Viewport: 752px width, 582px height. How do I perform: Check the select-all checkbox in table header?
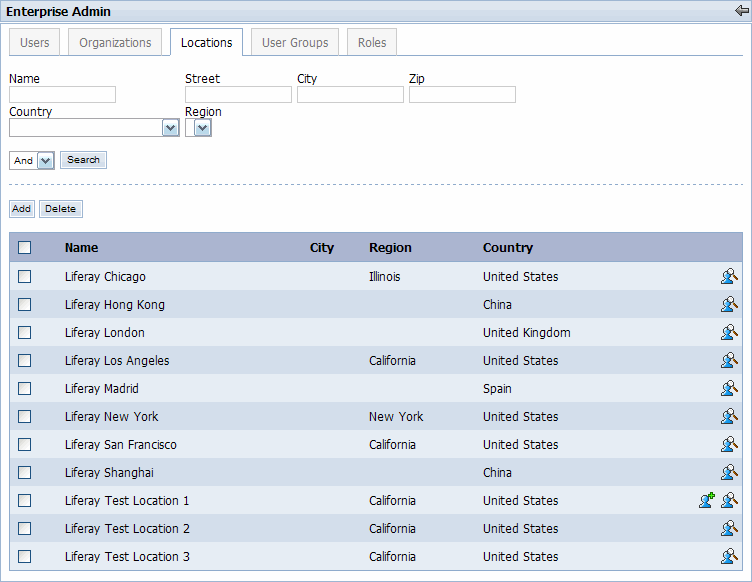click(25, 248)
